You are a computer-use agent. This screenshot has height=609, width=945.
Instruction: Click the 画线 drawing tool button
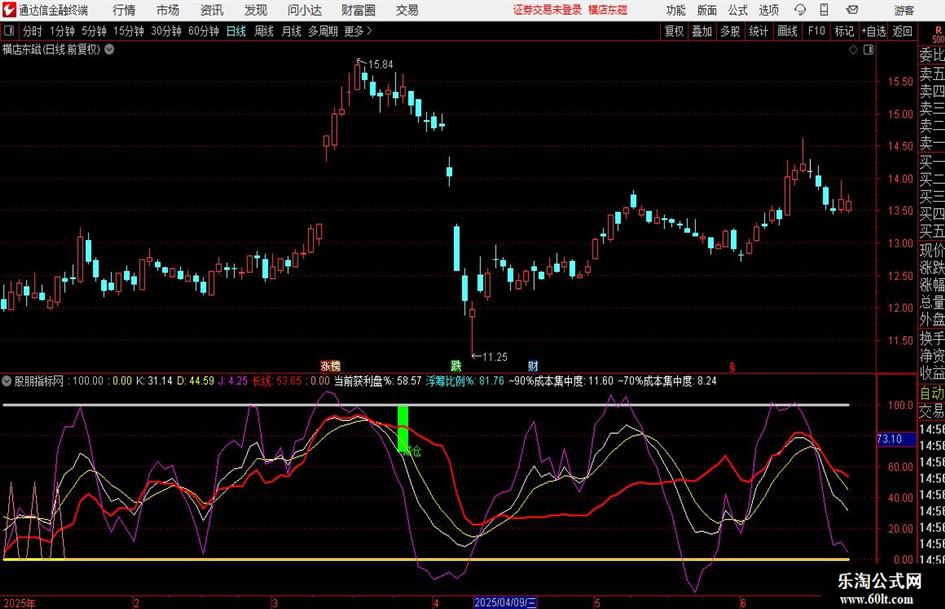tap(788, 31)
